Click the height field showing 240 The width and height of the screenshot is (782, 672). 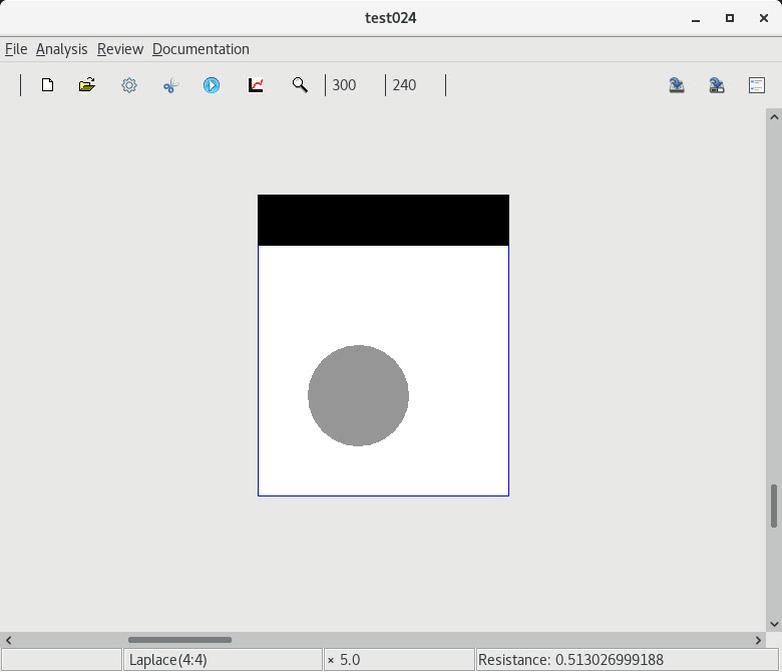click(x=414, y=85)
